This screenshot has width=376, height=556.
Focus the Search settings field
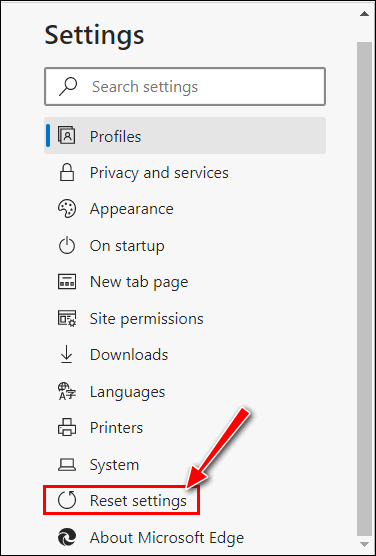pos(185,87)
